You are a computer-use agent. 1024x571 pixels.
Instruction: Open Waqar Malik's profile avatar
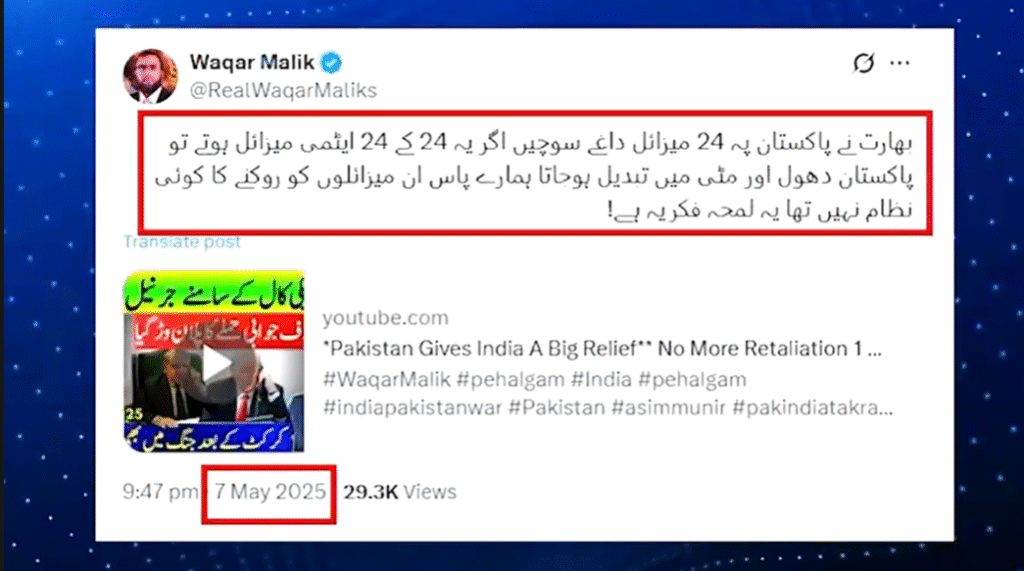[x=150, y=76]
